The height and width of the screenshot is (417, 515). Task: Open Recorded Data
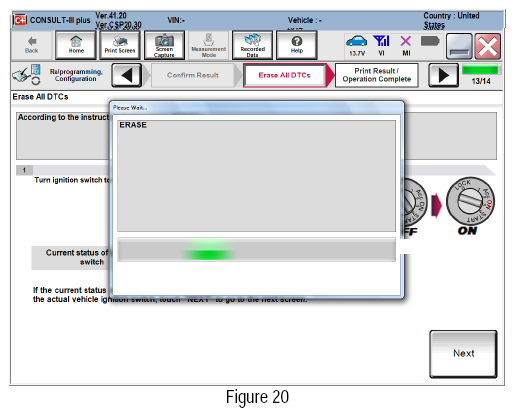coord(252,45)
